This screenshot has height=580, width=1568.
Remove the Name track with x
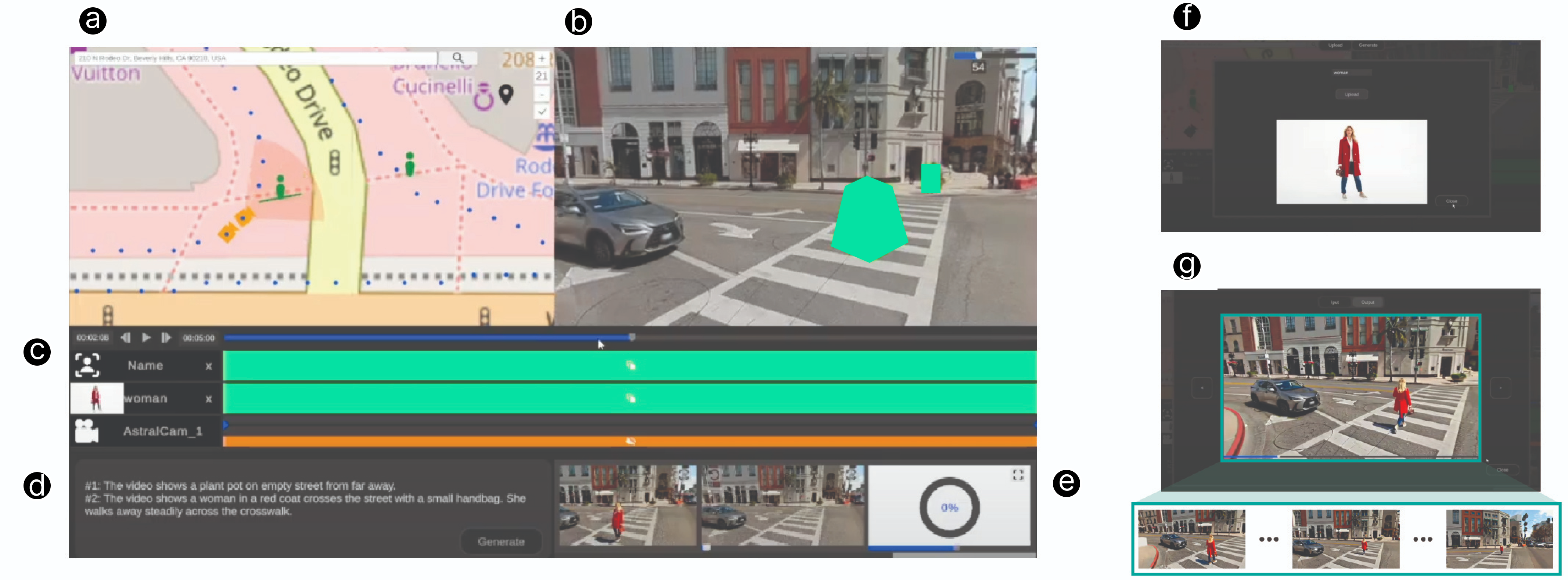pos(209,366)
